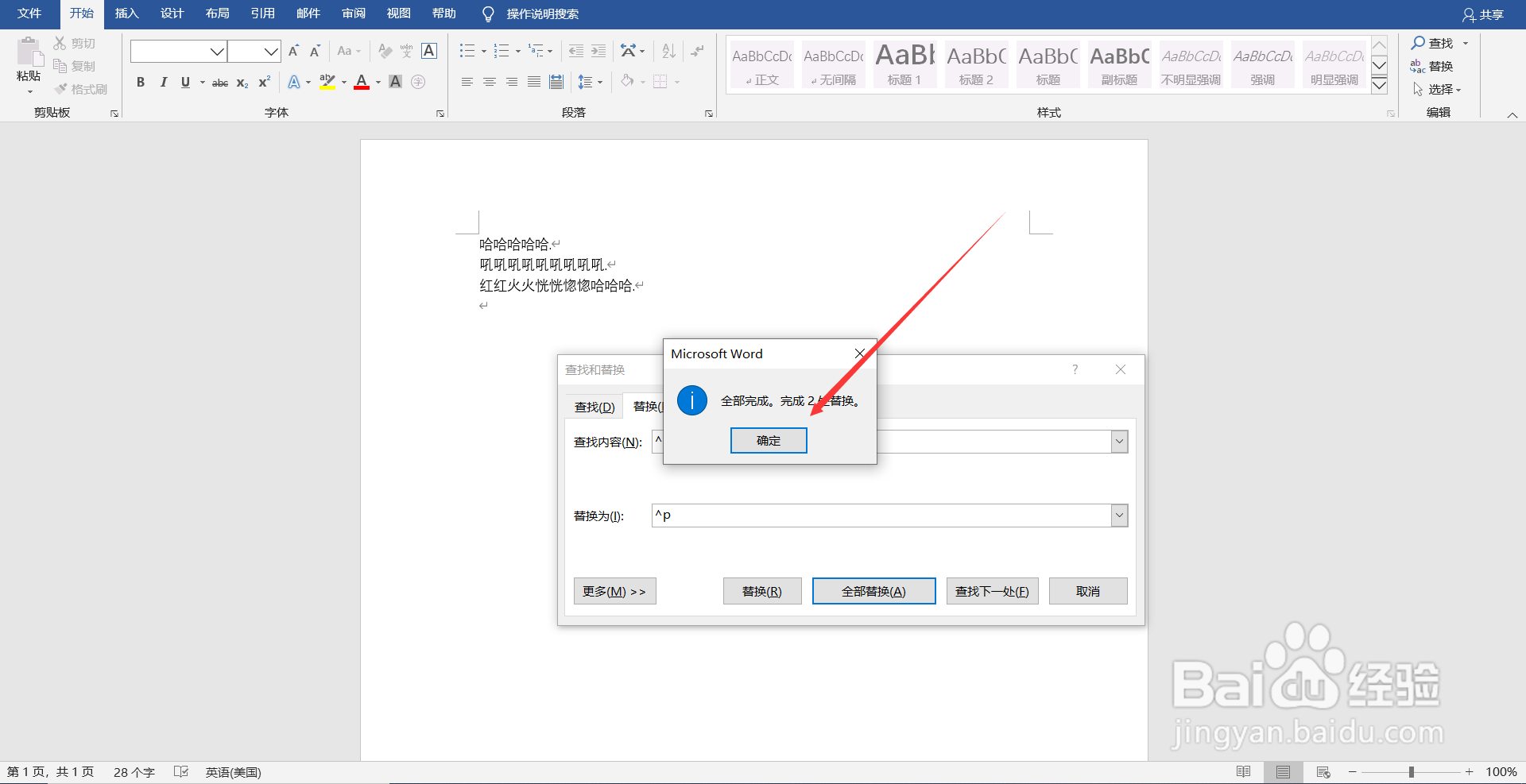Image resolution: width=1526 pixels, height=784 pixels.
Task: Shrink font size with the smaller-A icon
Action: coord(315,52)
